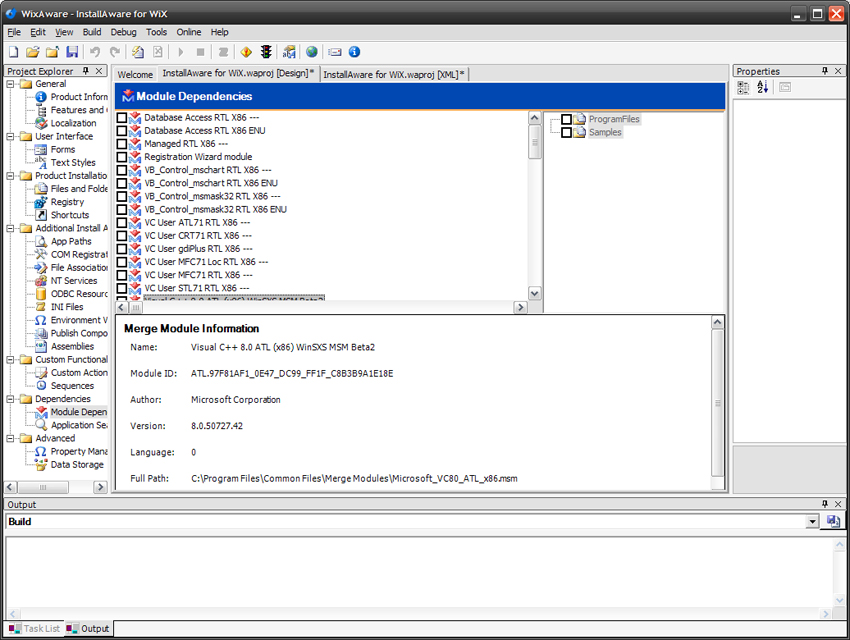This screenshot has height=640, width=850.
Task: Switch to the Welcome tab
Action: tap(135, 74)
